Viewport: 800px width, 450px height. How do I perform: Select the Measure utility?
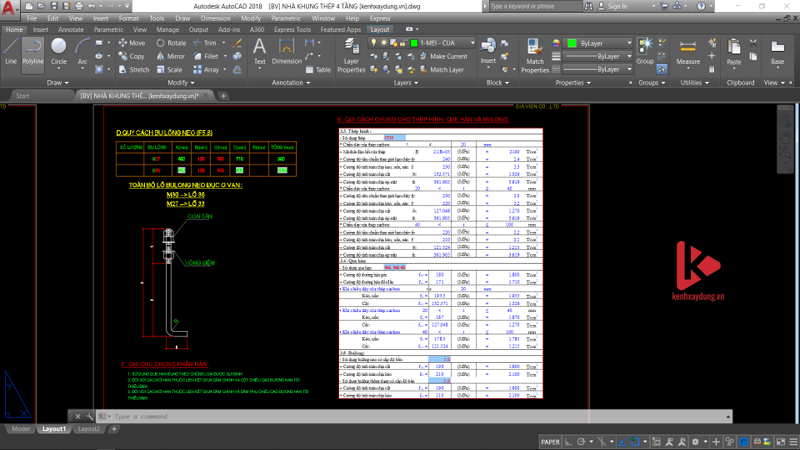tap(688, 52)
